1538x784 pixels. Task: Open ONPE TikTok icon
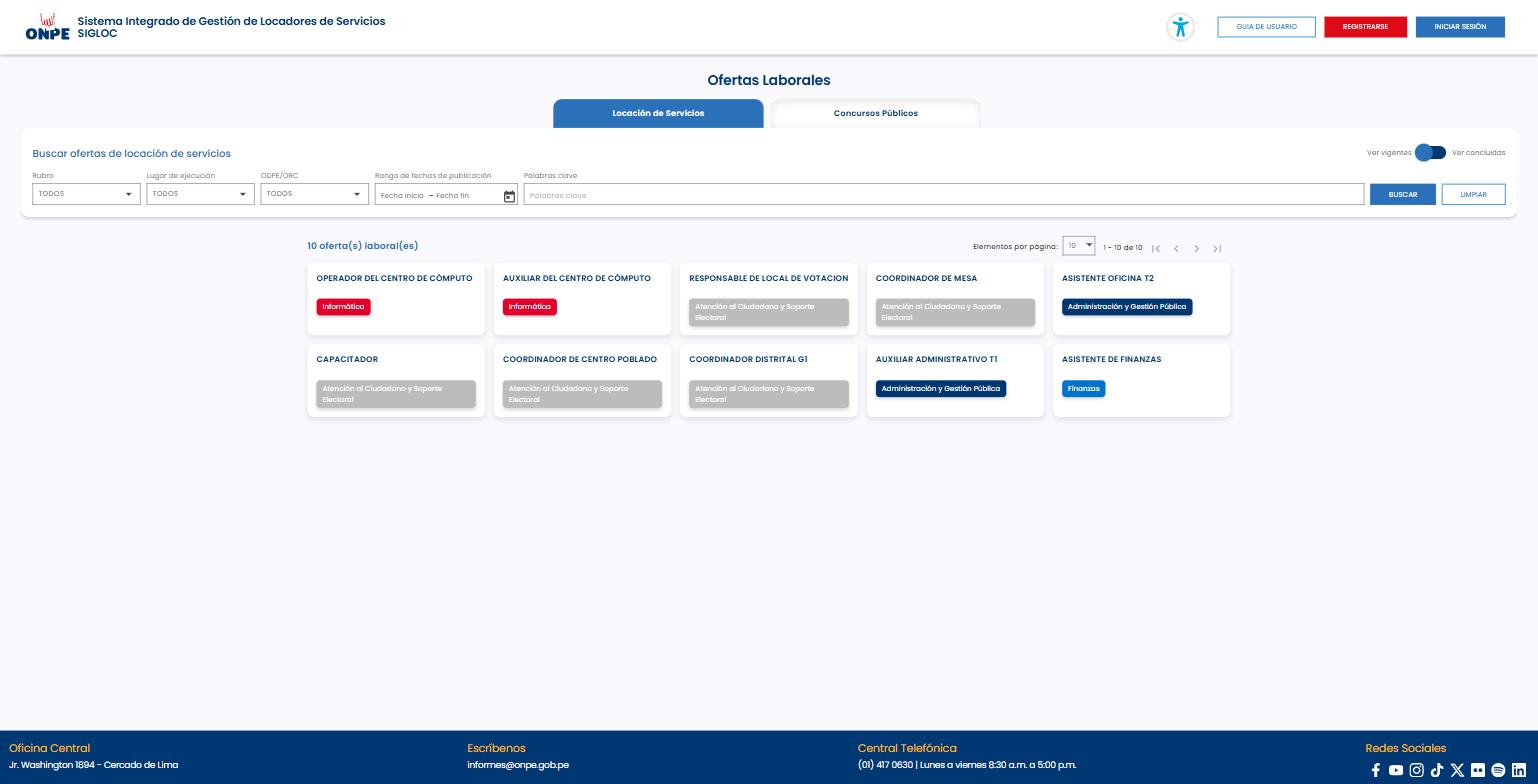coord(1437,770)
